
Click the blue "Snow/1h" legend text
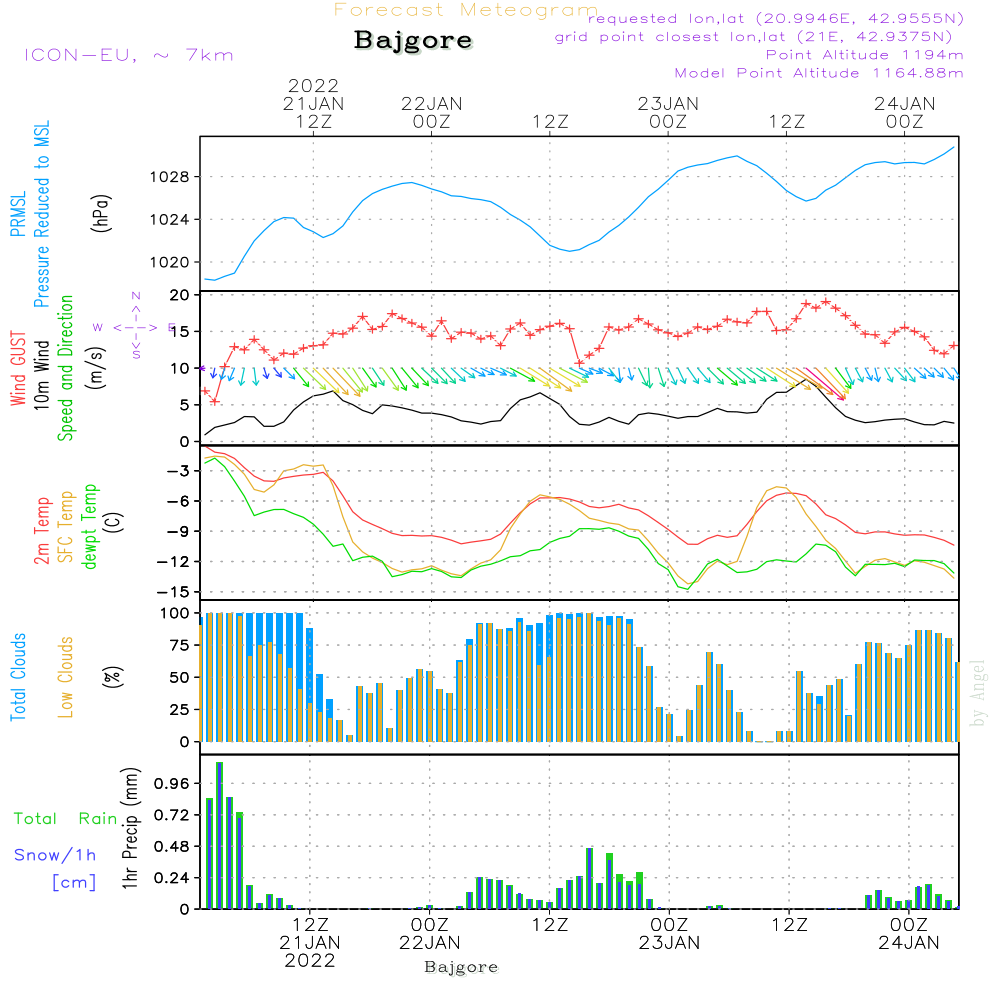[x=55, y=855]
